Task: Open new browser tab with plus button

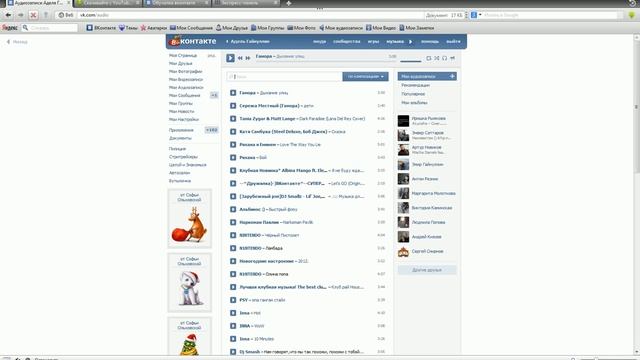Action: 289,3
